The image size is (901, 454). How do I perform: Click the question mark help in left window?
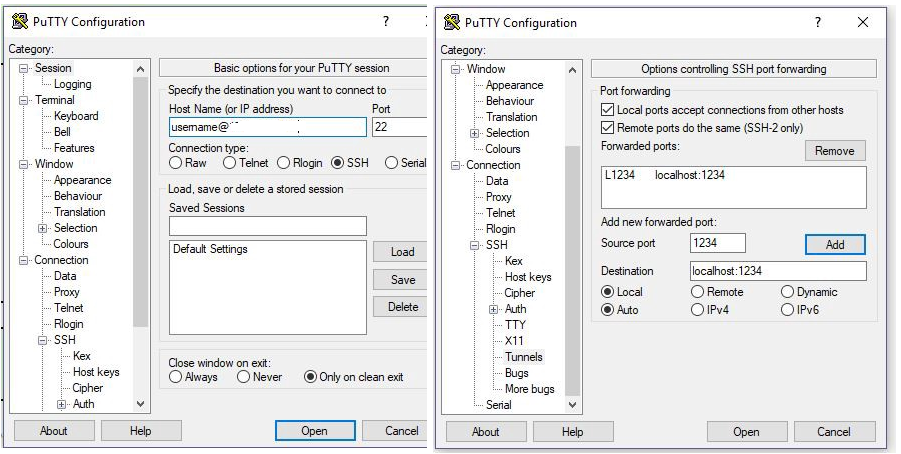386,21
